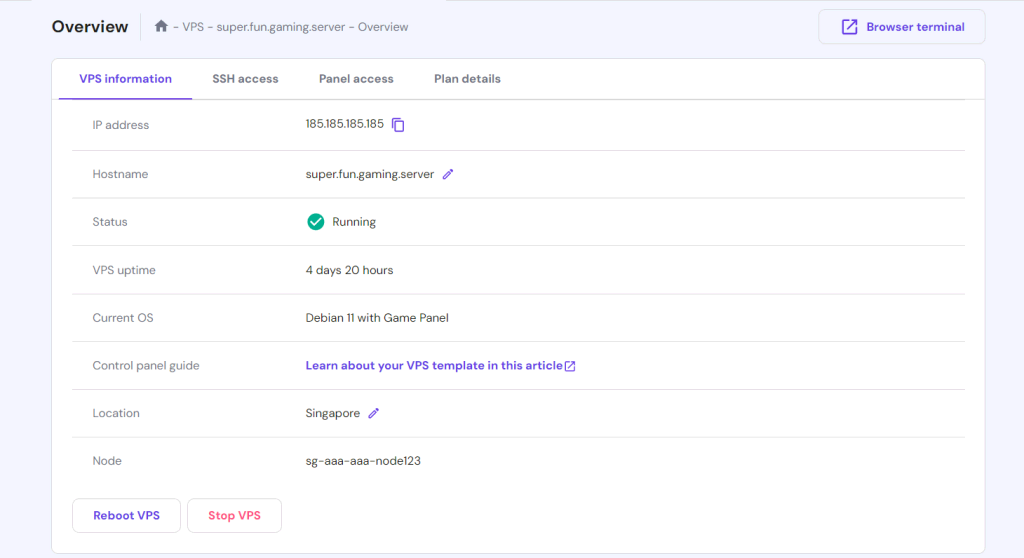This screenshot has width=1024, height=558.
Task: Open the VPS template article link
Action: (x=434, y=366)
